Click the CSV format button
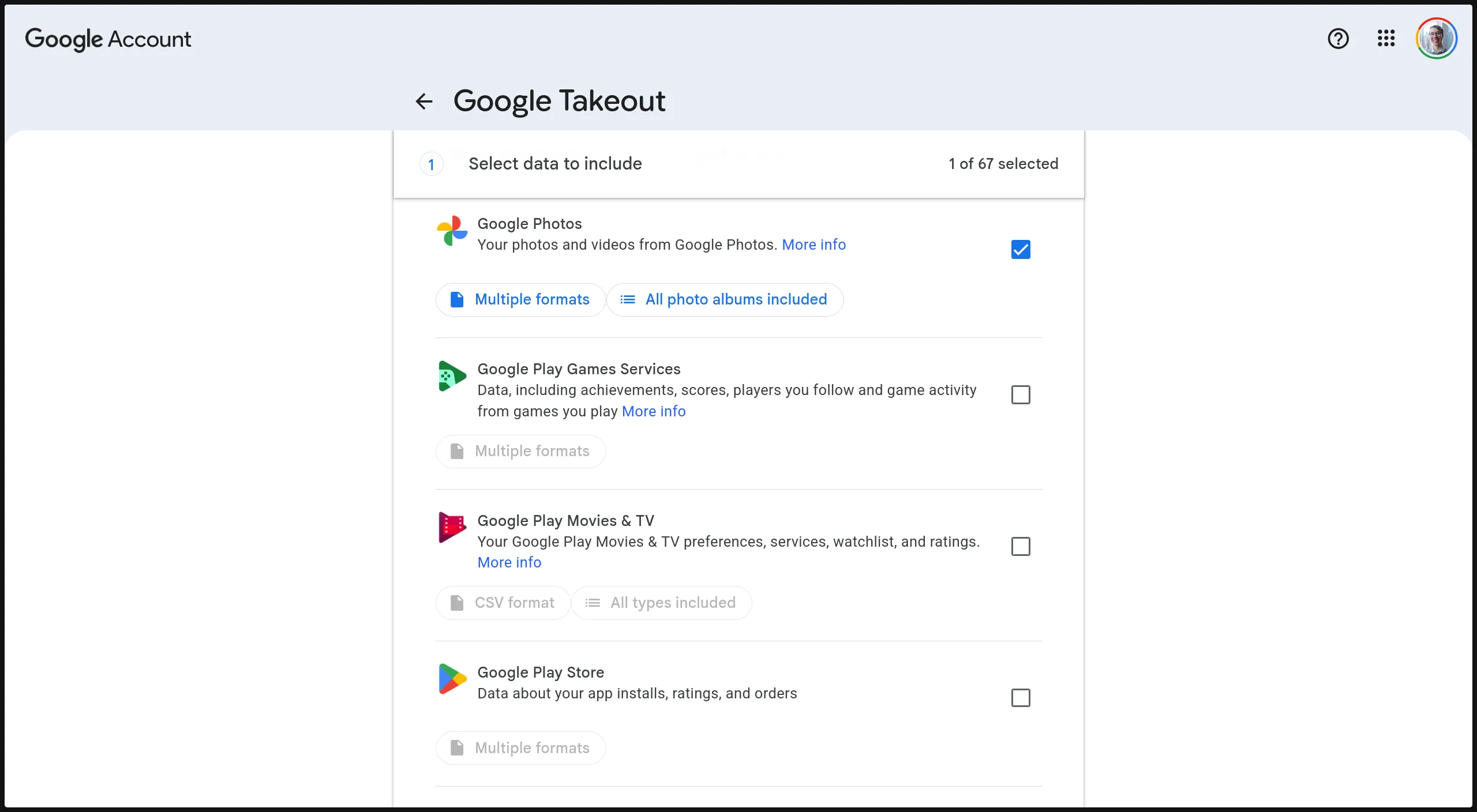Screen dimensions: 1477x812 tap(503, 603)
